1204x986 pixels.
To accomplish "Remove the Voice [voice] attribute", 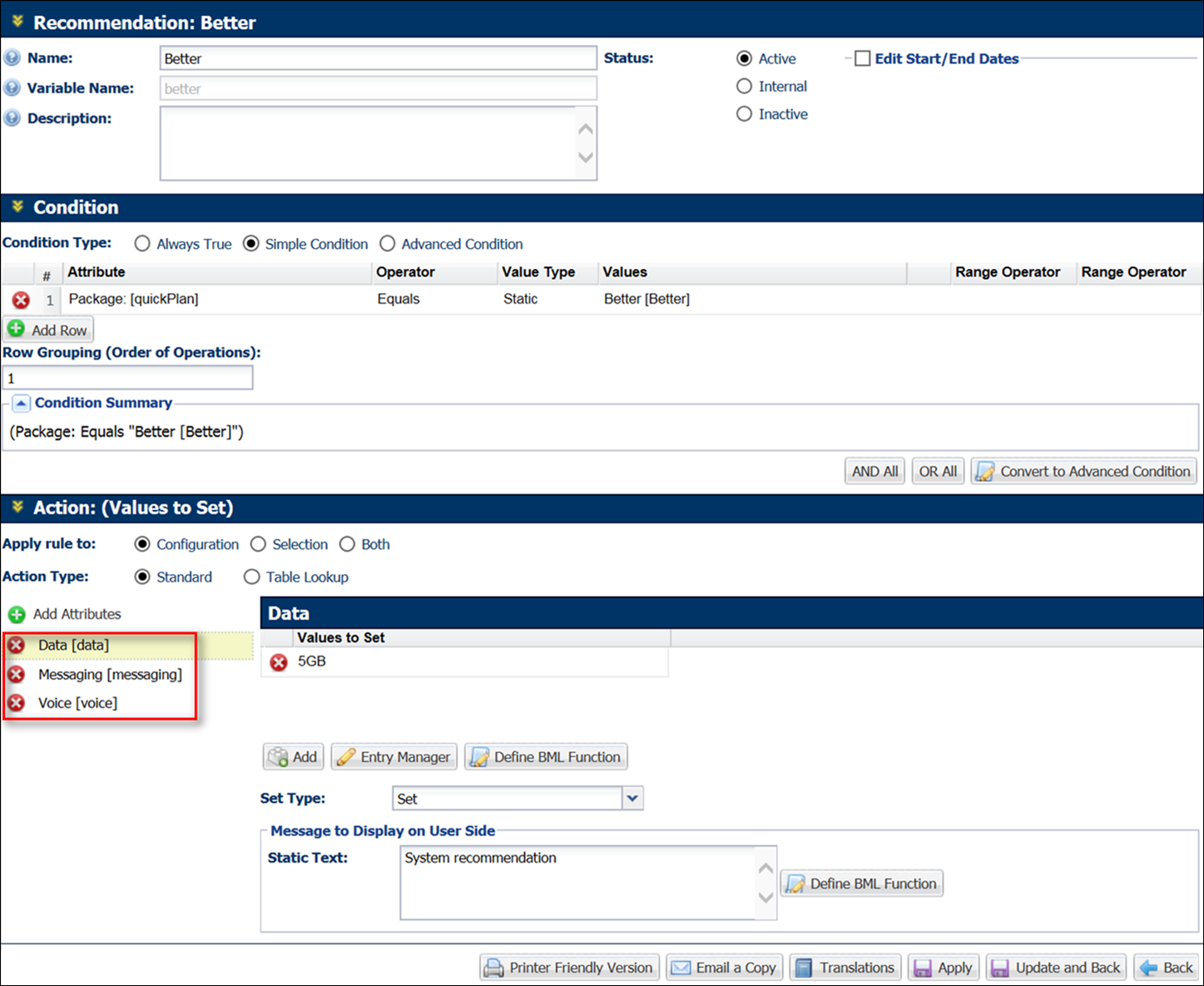I will [17, 703].
